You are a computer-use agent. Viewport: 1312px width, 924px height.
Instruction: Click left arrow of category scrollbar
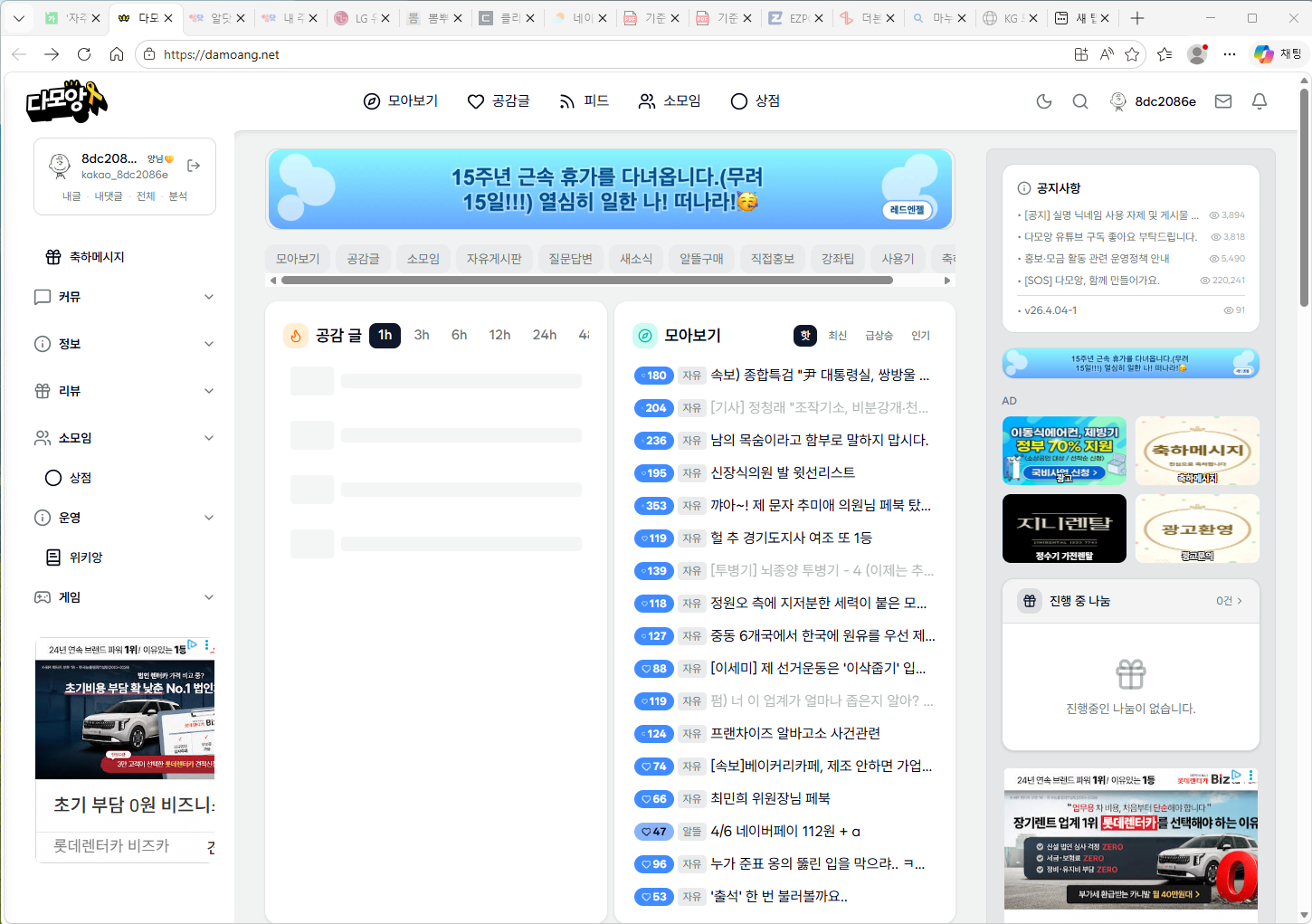(x=273, y=281)
